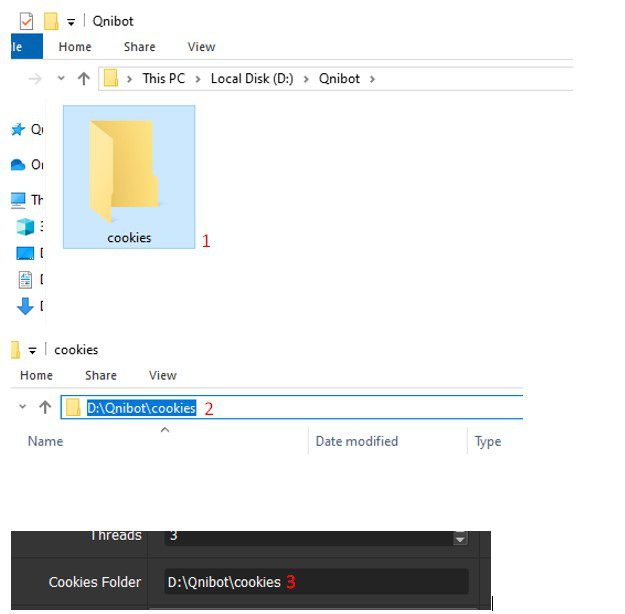This screenshot has width=625, height=614.
Task: Click the "This PC" breadcrumb in address bar
Action: (164, 78)
